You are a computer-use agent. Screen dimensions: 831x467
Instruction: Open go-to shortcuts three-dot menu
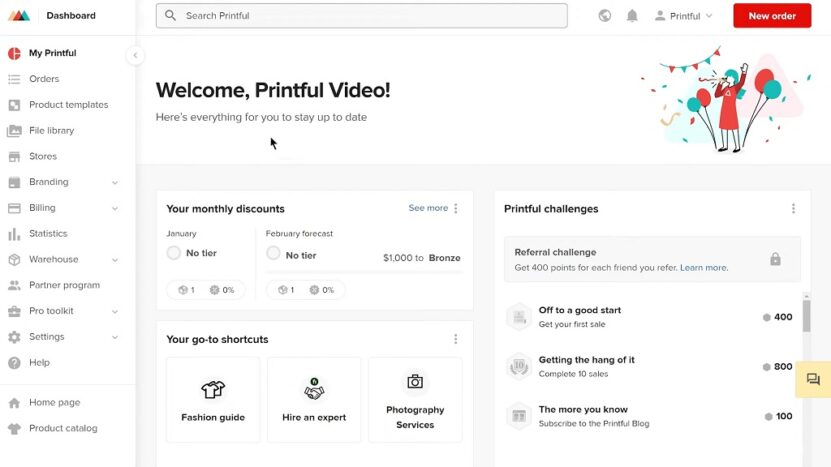click(x=455, y=339)
